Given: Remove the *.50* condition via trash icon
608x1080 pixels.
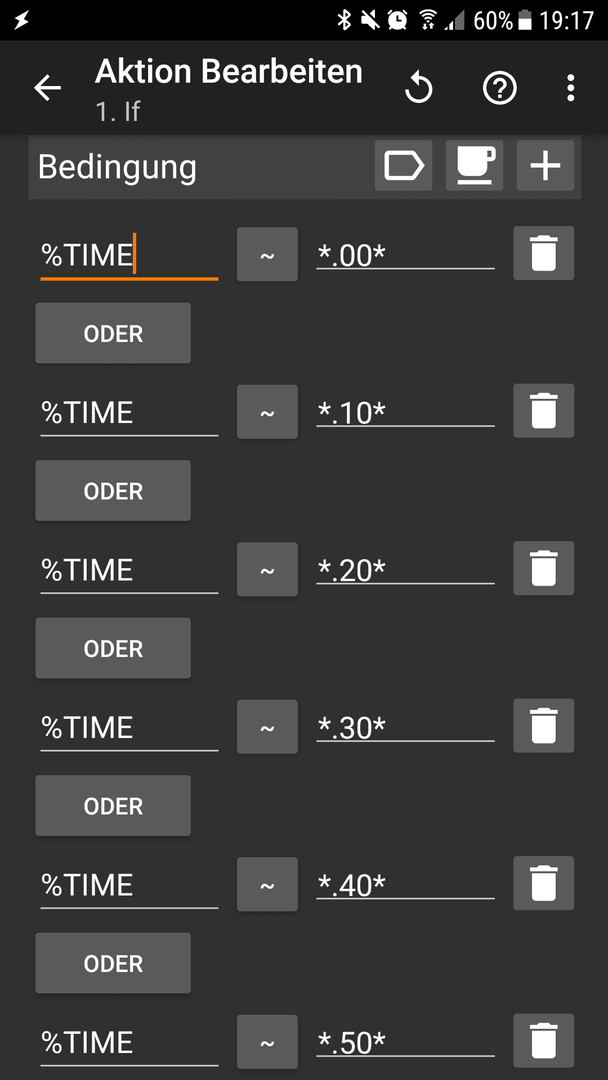Looking at the screenshot, I should pos(543,1041).
